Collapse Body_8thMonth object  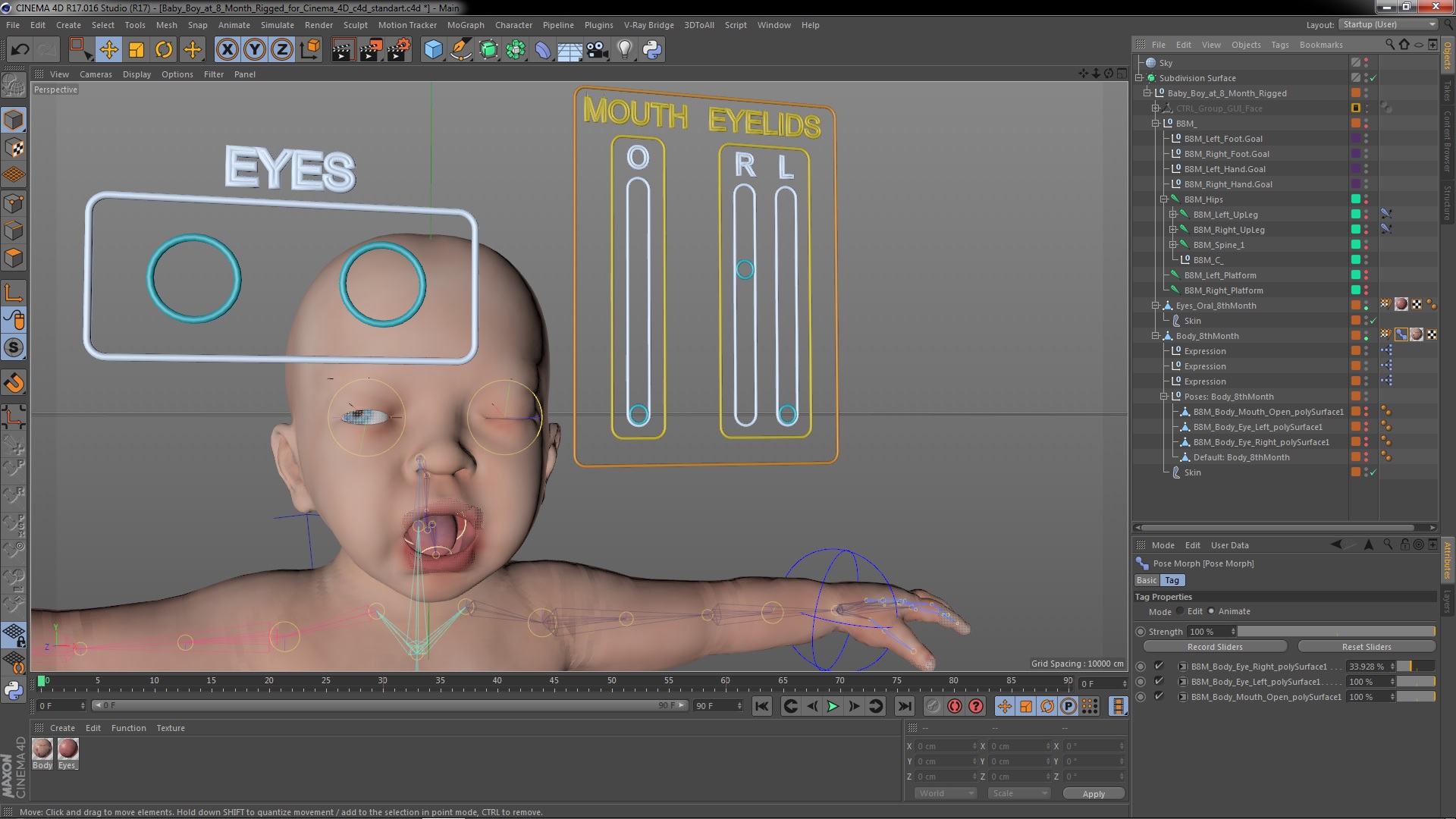point(1156,336)
